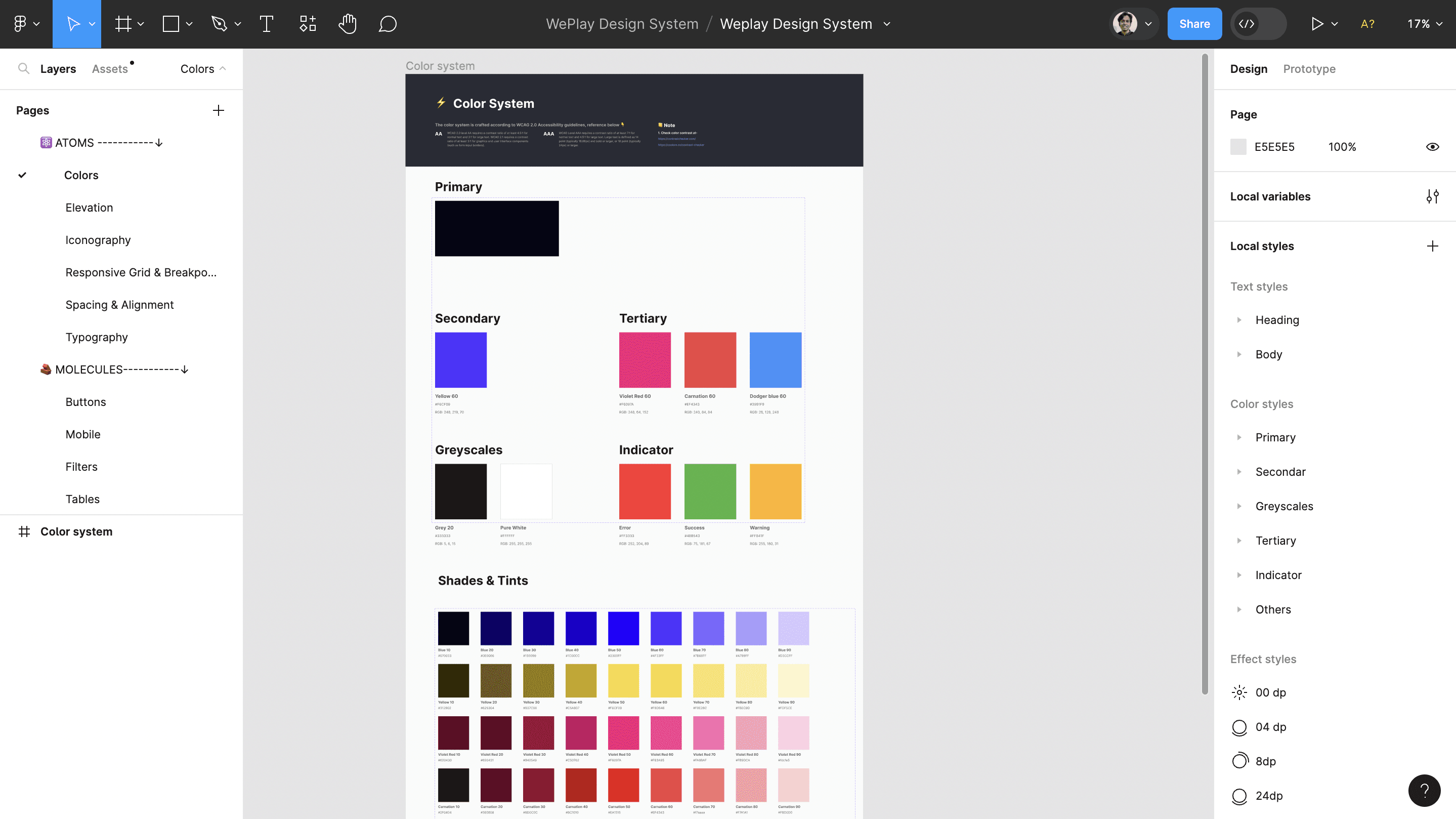The image size is (1456, 819).
Task: Open Local variables settings icon
Action: (1432, 196)
